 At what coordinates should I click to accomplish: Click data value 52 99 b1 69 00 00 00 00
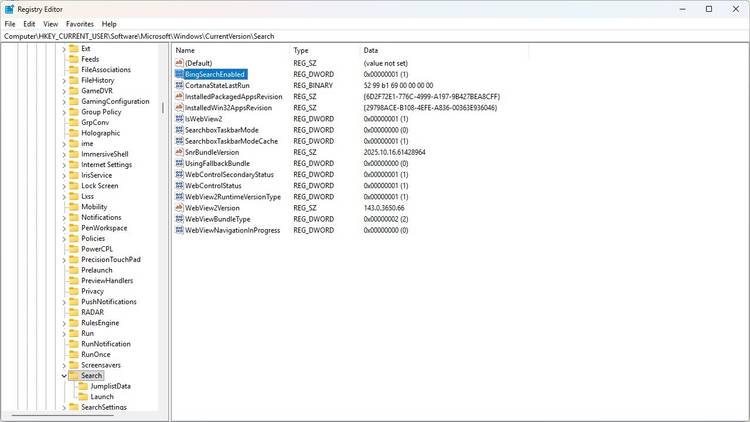(398, 85)
